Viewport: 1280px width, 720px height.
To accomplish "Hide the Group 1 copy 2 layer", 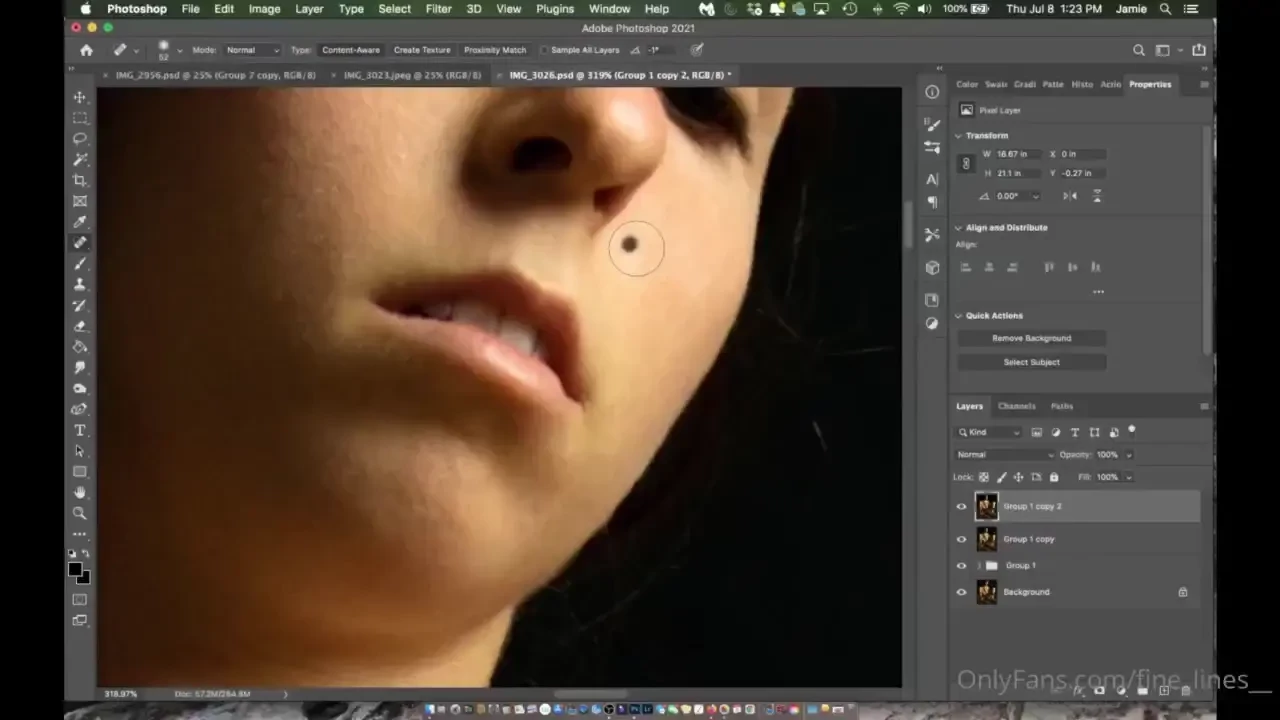I will coord(962,507).
